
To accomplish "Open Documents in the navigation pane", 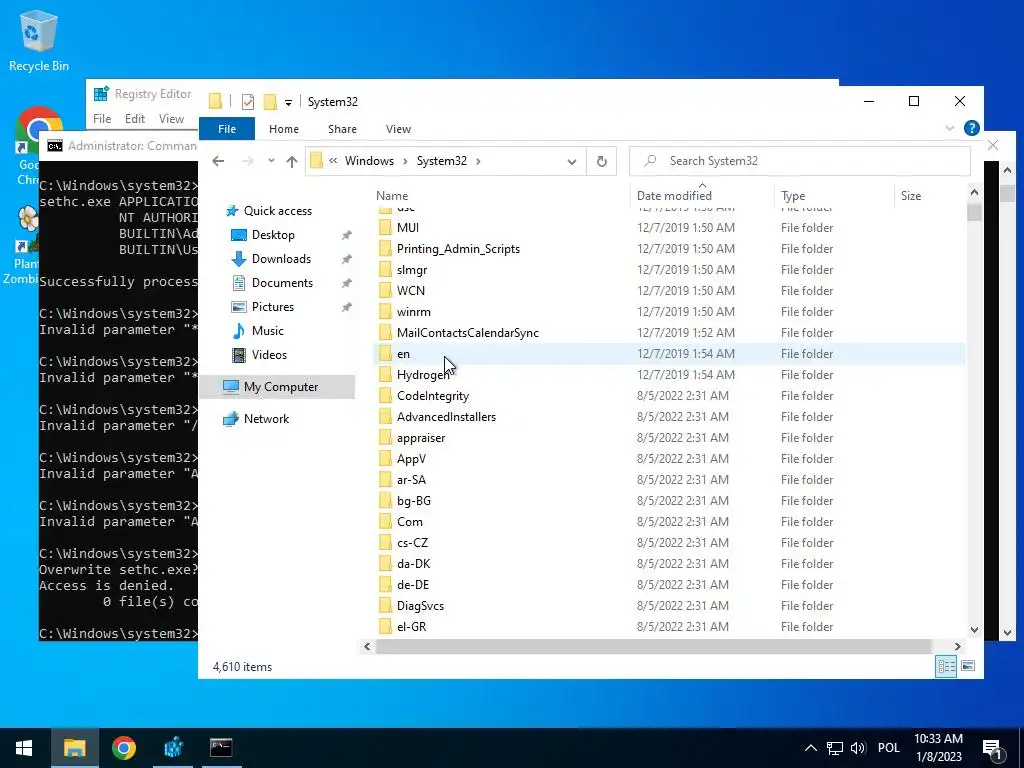I will coord(282,283).
